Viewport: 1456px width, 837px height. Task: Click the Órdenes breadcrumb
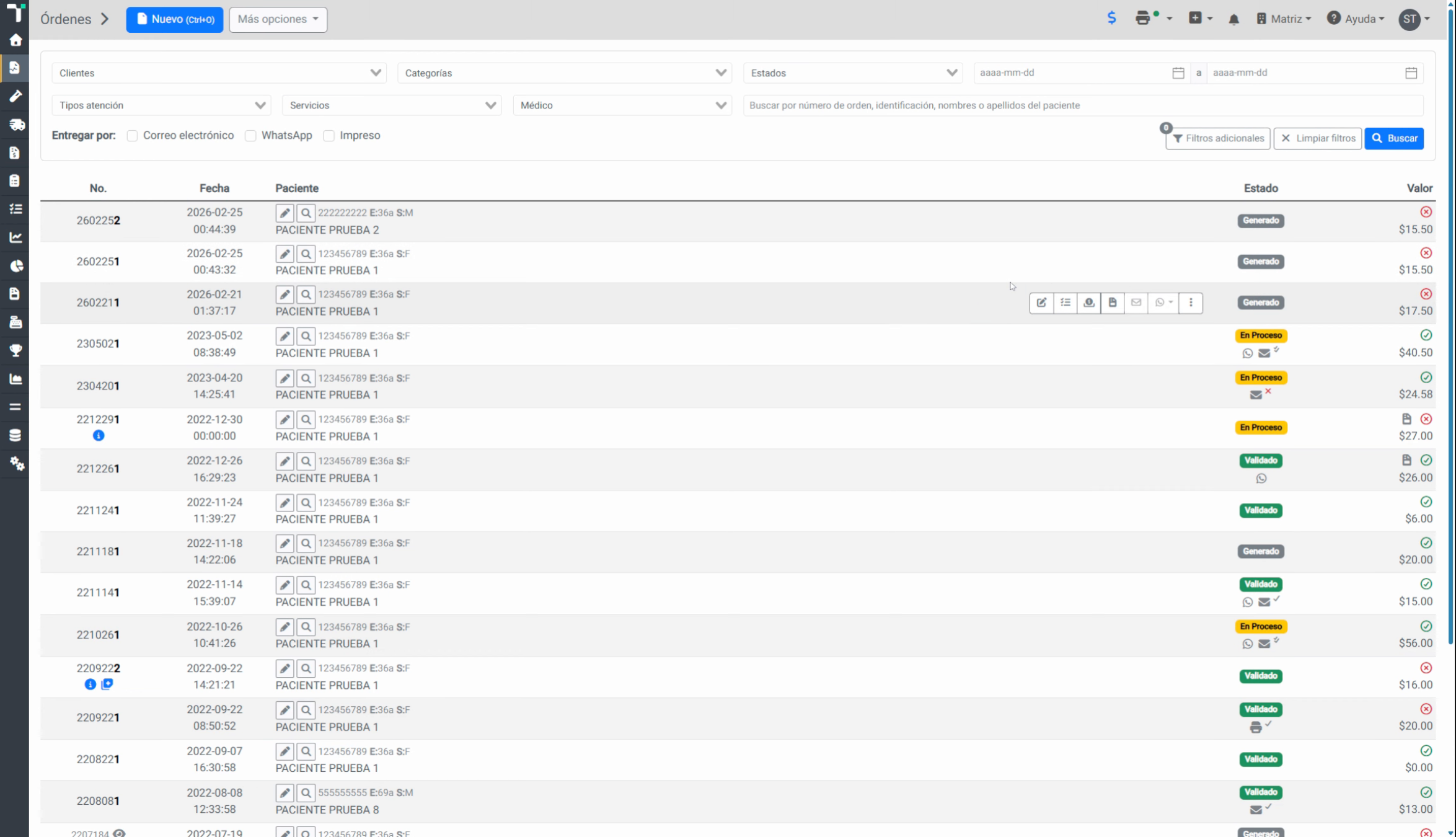click(66, 19)
